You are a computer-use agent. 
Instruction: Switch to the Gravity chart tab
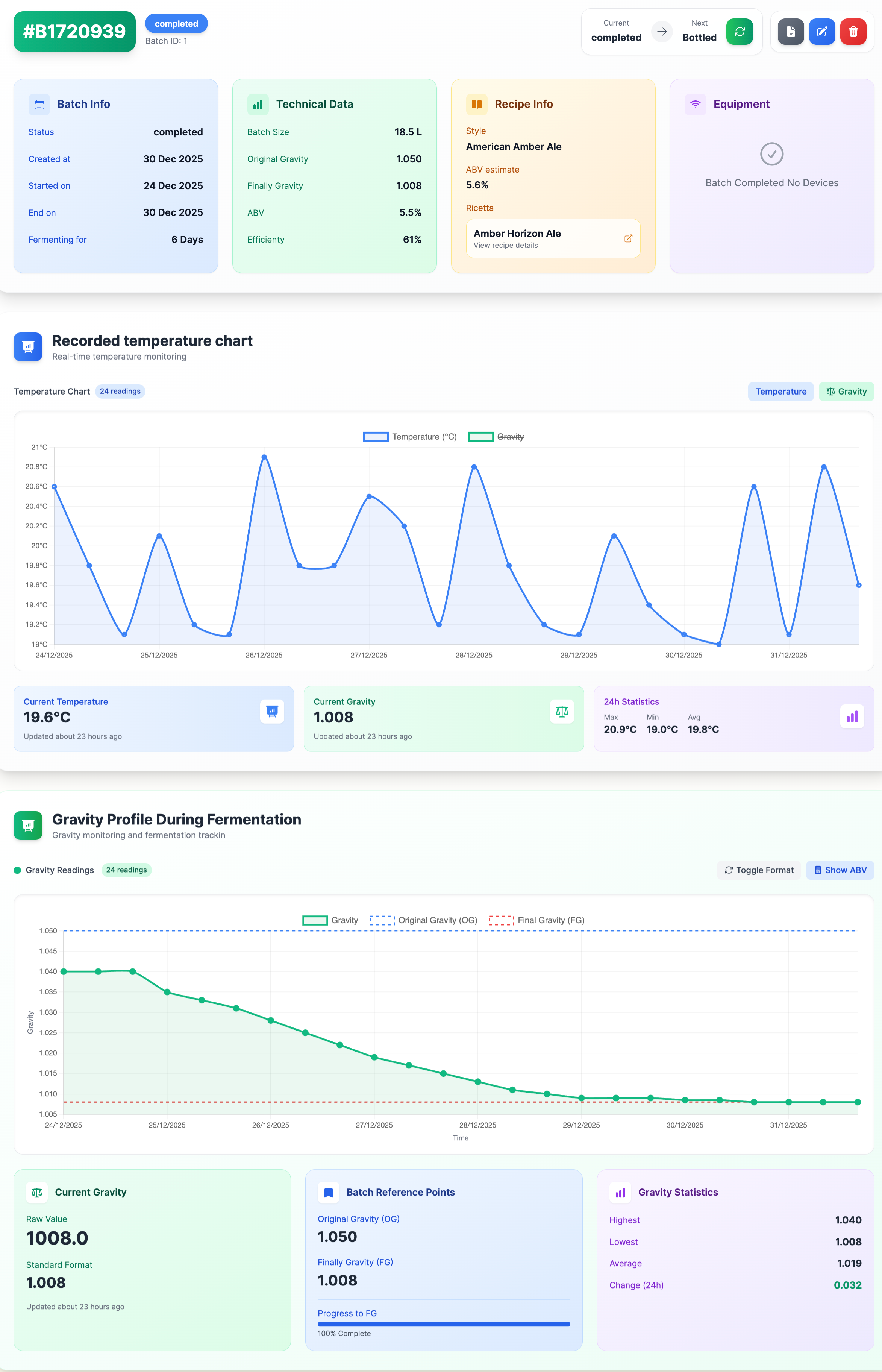tap(847, 391)
